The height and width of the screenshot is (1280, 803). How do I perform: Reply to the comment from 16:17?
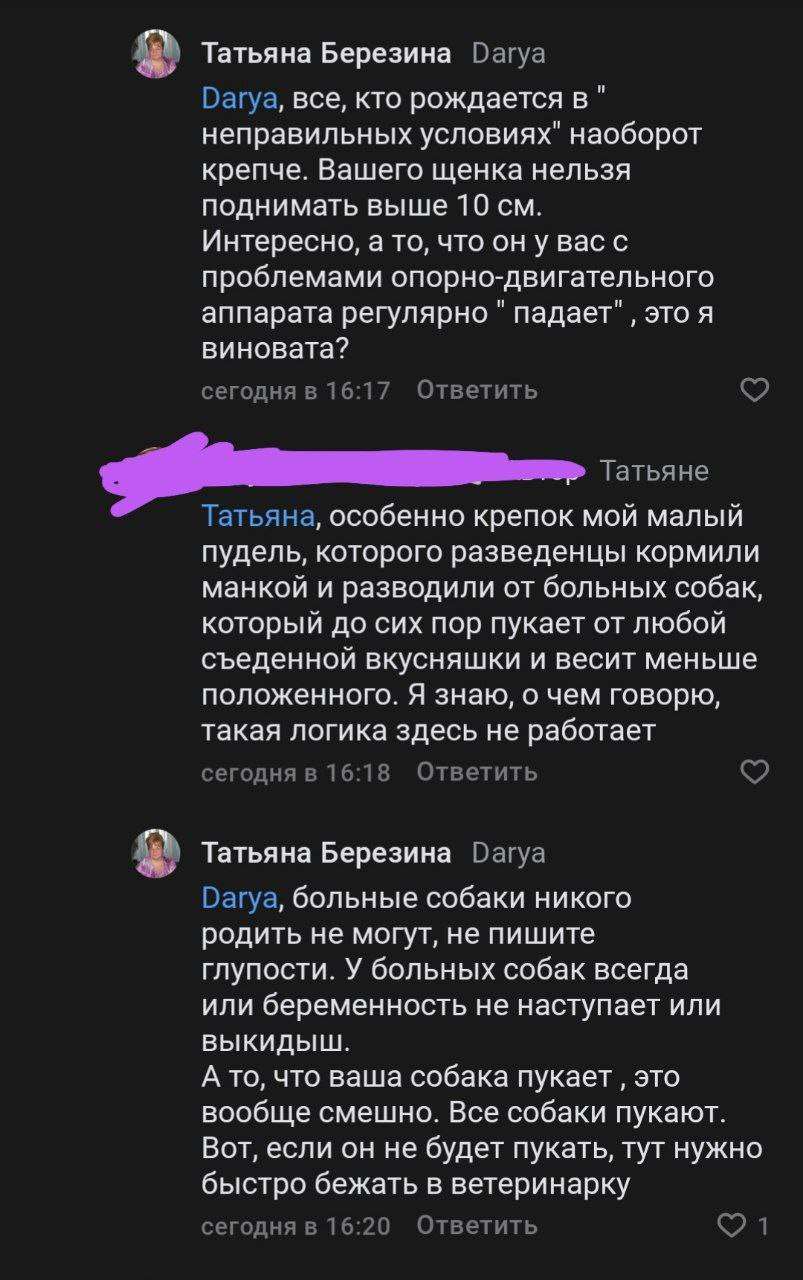pyautogui.click(x=477, y=390)
